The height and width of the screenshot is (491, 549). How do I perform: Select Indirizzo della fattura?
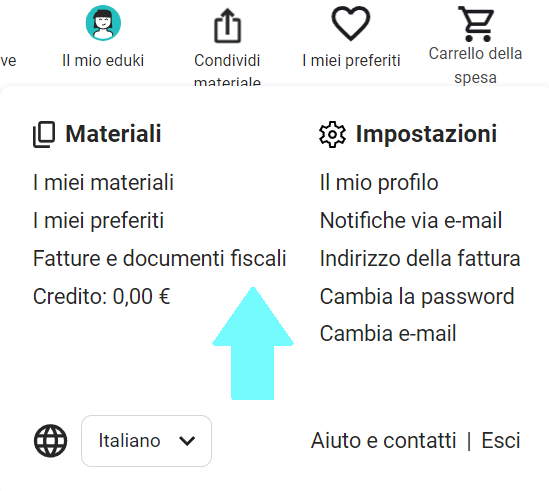[420, 258]
